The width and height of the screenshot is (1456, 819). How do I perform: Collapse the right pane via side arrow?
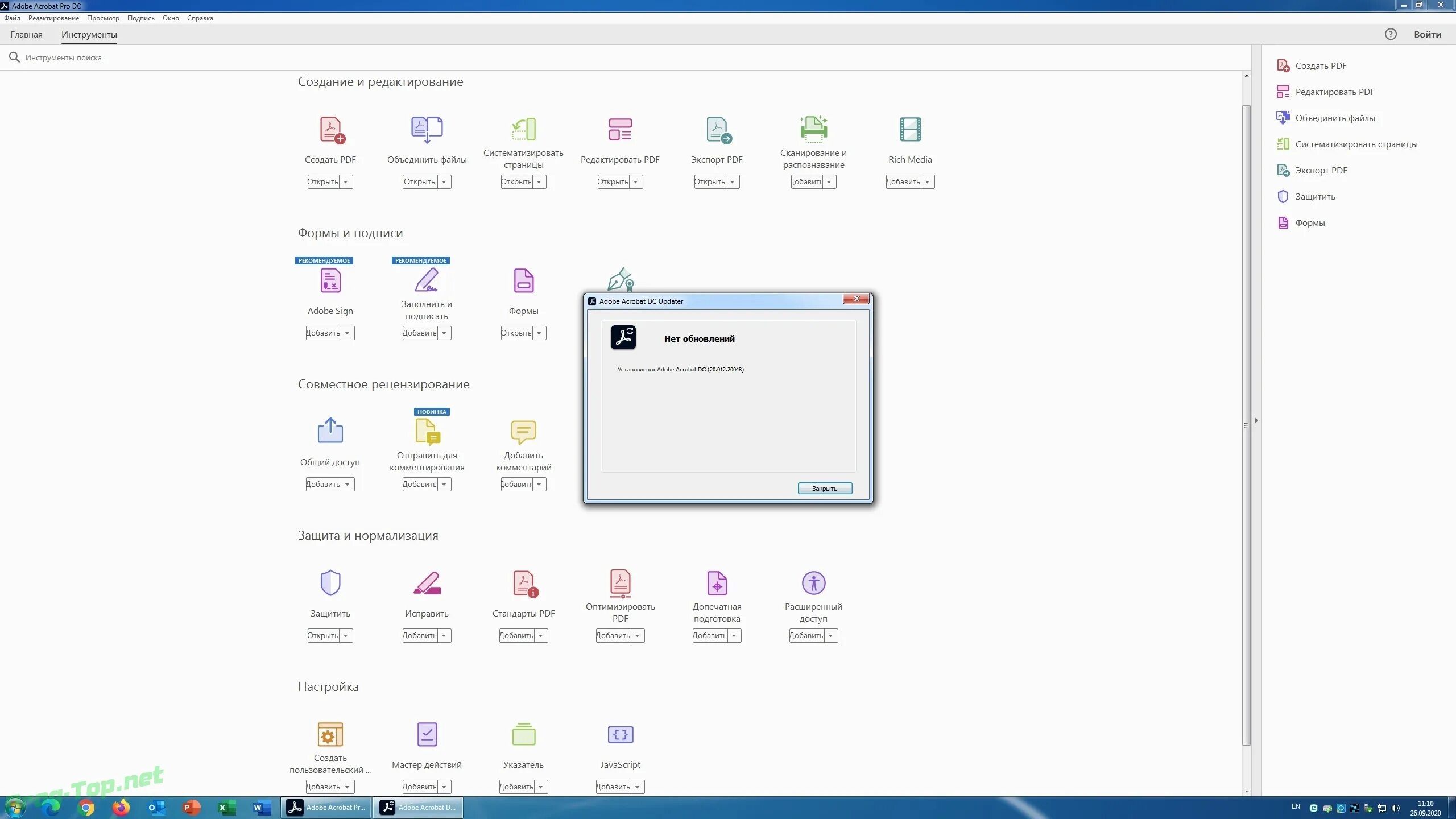click(1256, 421)
